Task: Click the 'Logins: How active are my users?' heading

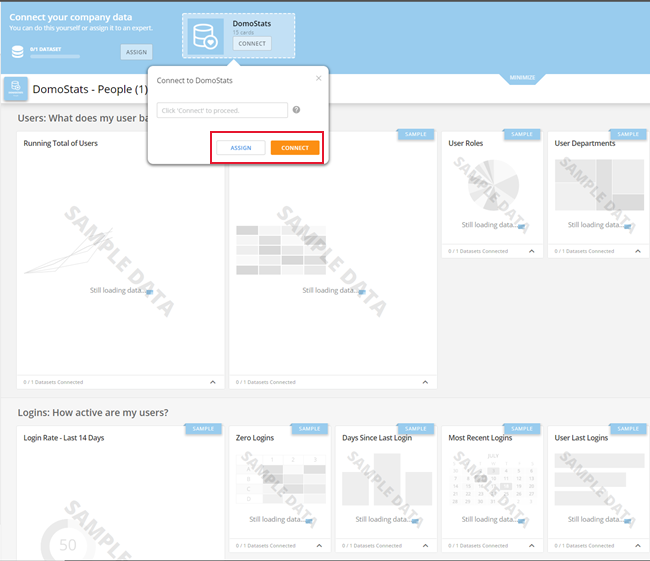Action: tap(93, 413)
